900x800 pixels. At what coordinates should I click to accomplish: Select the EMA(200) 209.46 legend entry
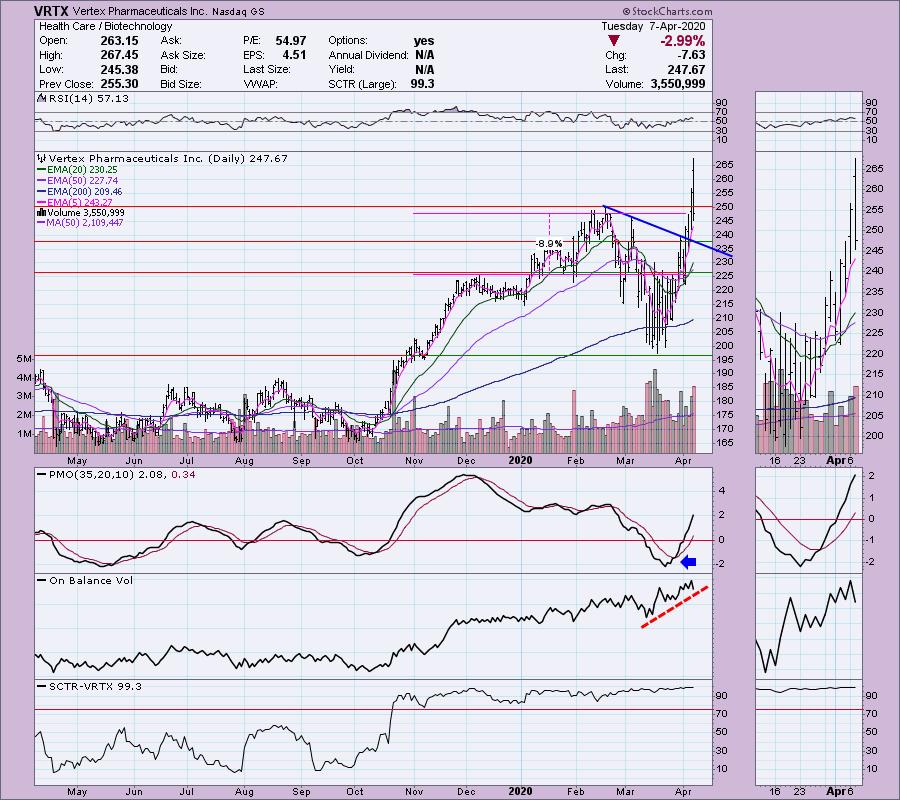80,192
